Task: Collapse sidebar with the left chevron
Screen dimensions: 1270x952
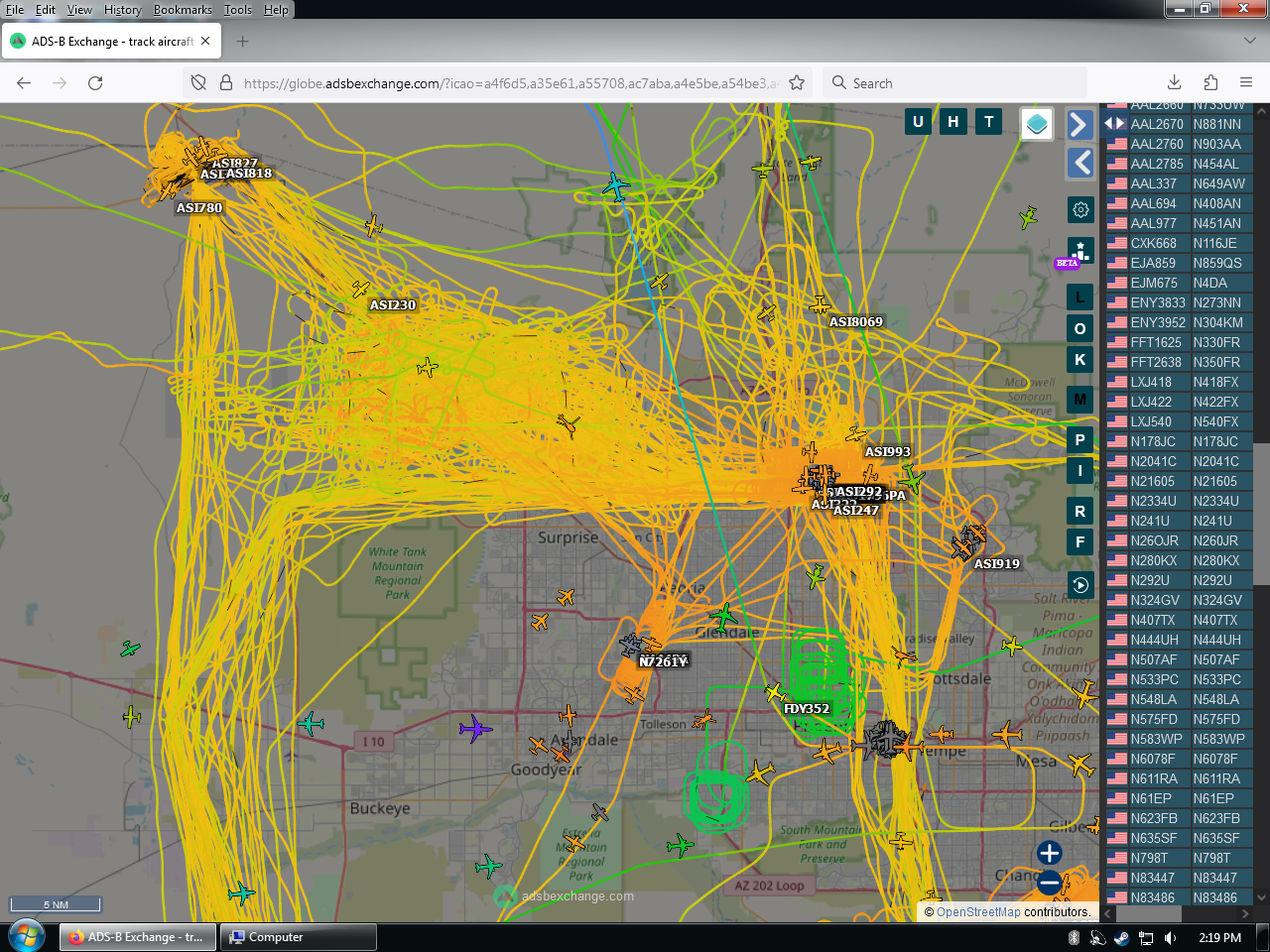Action: coord(1080,163)
